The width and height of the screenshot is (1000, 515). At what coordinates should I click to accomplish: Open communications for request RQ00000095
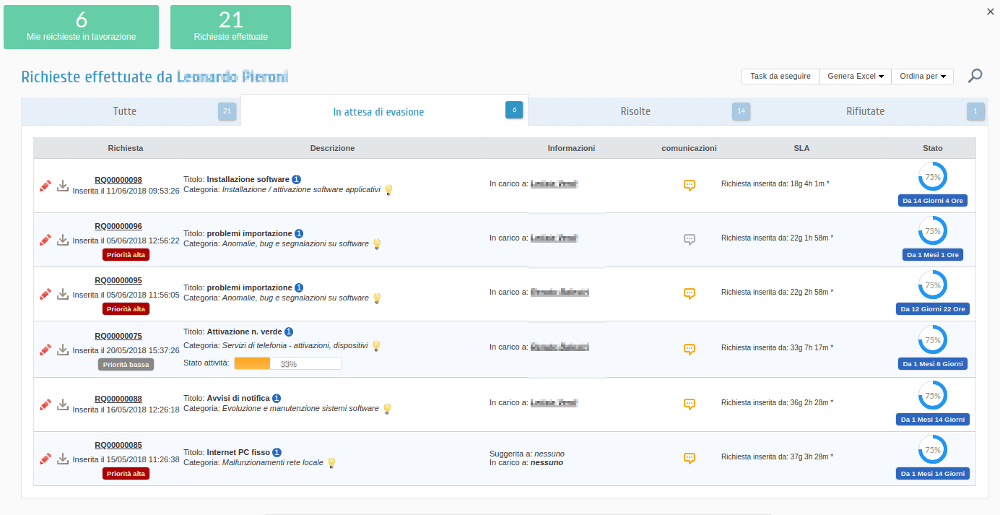689,293
